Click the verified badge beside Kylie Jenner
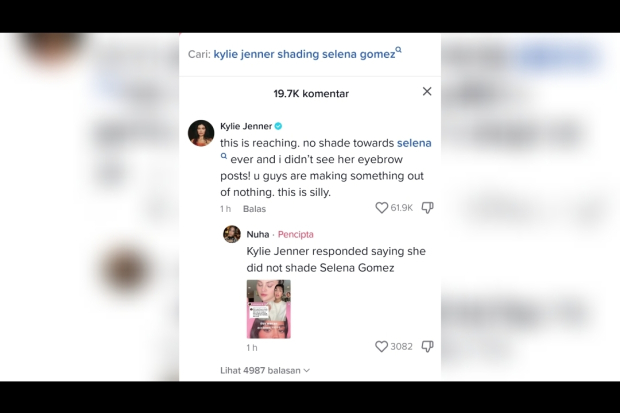The image size is (620, 413). tap(278, 126)
